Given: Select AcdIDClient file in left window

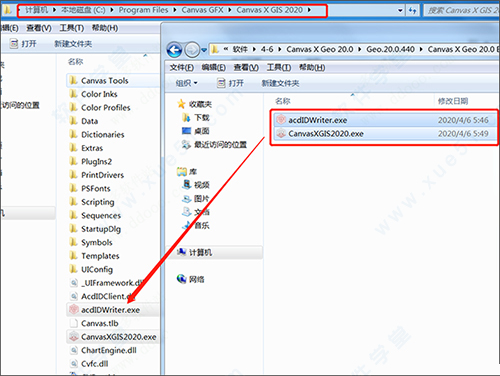Looking at the screenshot, I should [102, 296].
